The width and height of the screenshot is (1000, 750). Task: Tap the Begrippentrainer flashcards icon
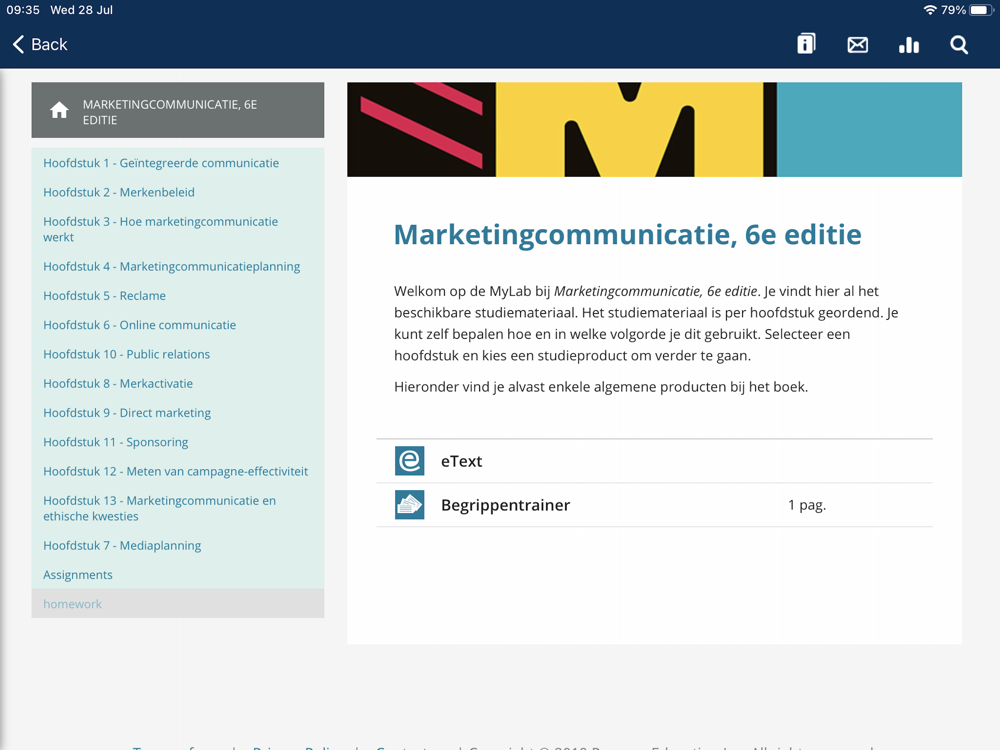tap(409, 504)
